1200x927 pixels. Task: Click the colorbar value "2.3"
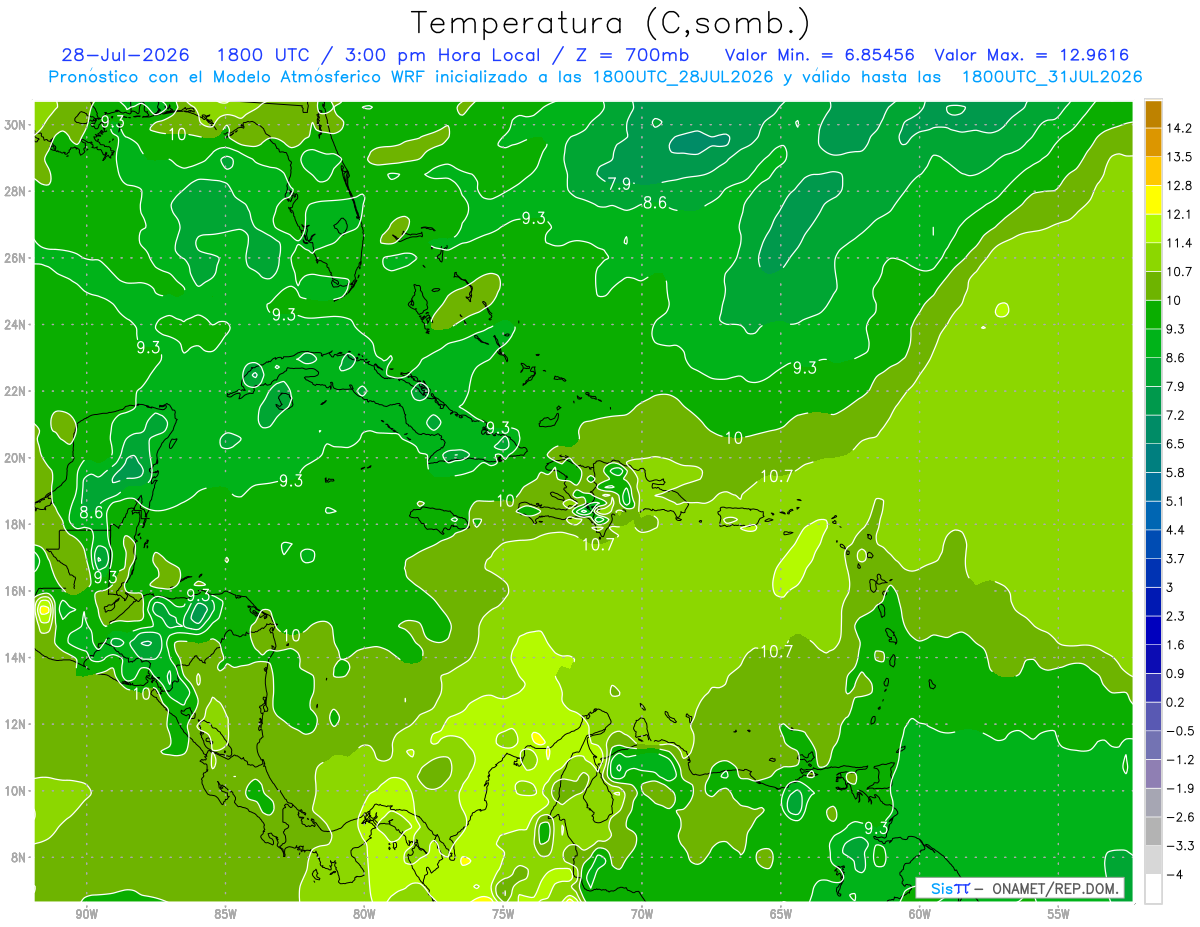tap(1176, 616)
